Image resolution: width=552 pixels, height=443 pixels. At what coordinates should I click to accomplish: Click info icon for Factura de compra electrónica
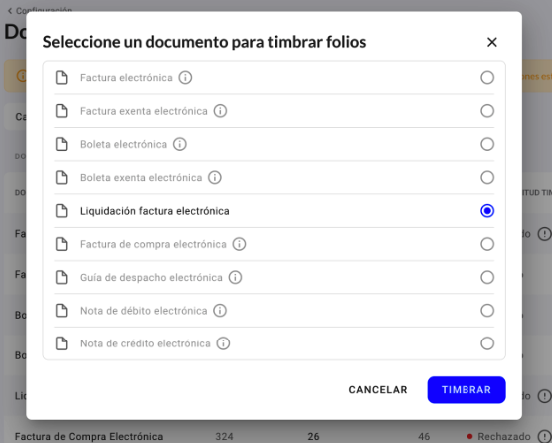(x=239, y=244)
